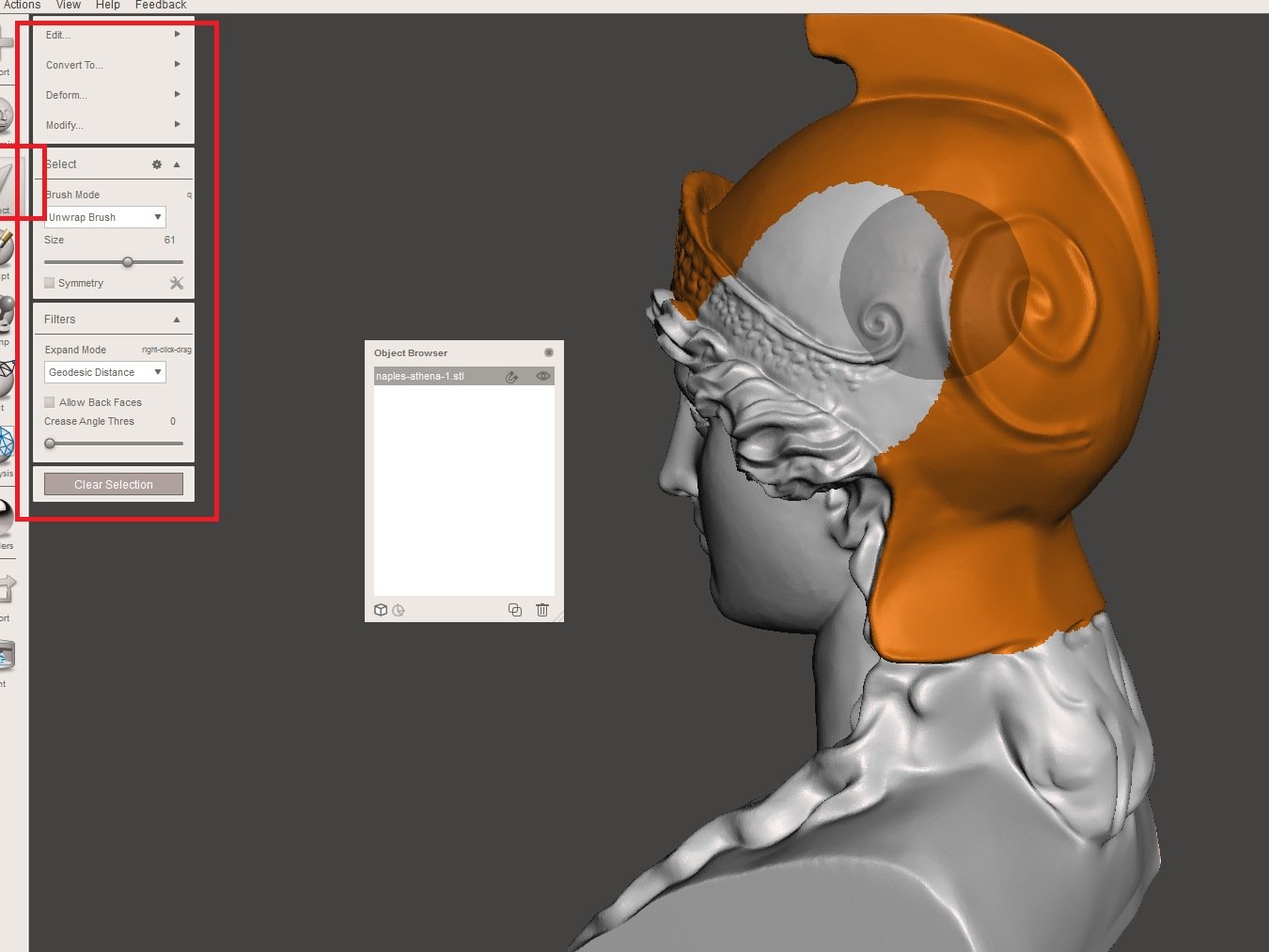This screenshot has width=1269, height=952.
Task: Enable the Allow Back Faces checkbox
Action: [49, 401]
